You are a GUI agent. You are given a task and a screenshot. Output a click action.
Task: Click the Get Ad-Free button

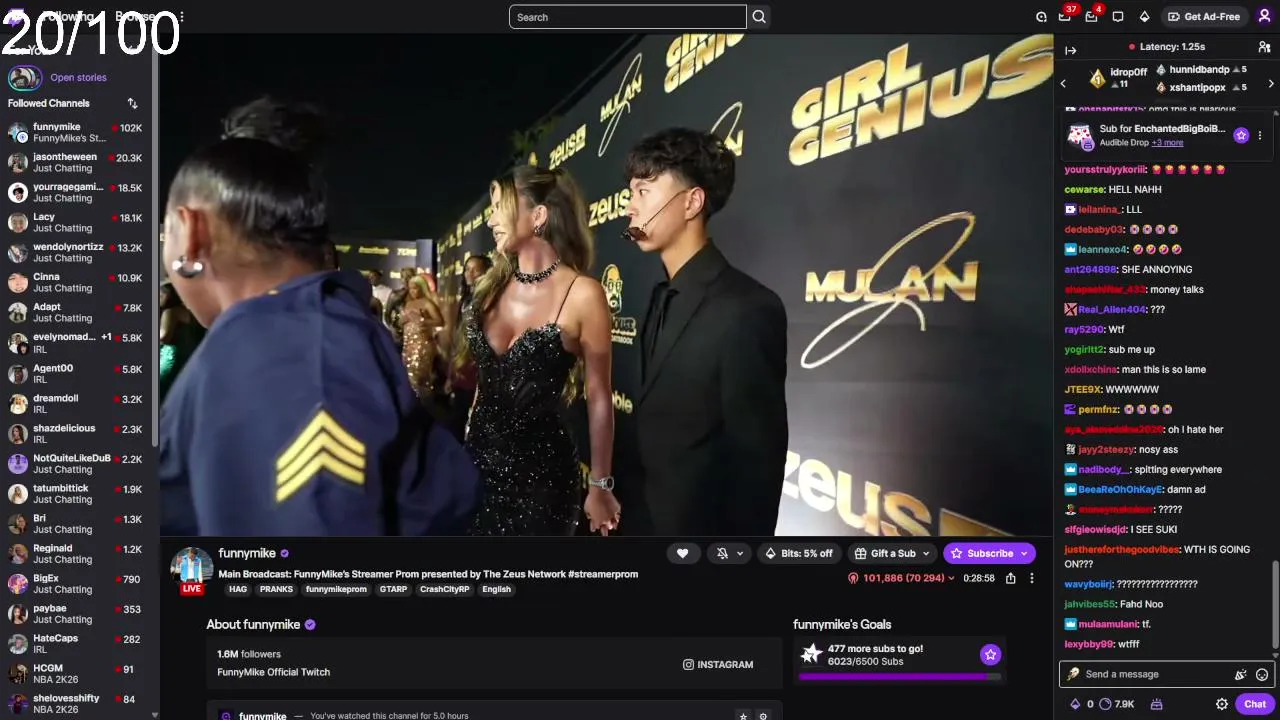click(x=1204, y=17)
